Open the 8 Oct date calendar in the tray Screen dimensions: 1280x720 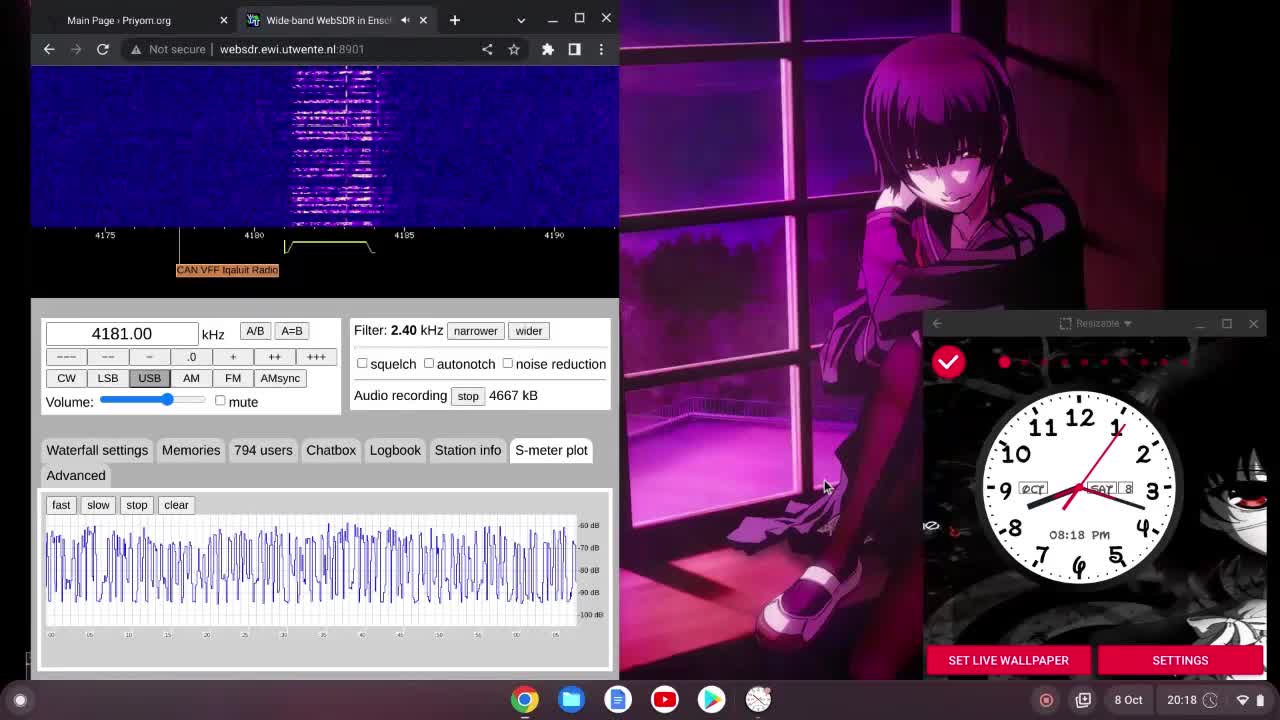coord(1128,700)
